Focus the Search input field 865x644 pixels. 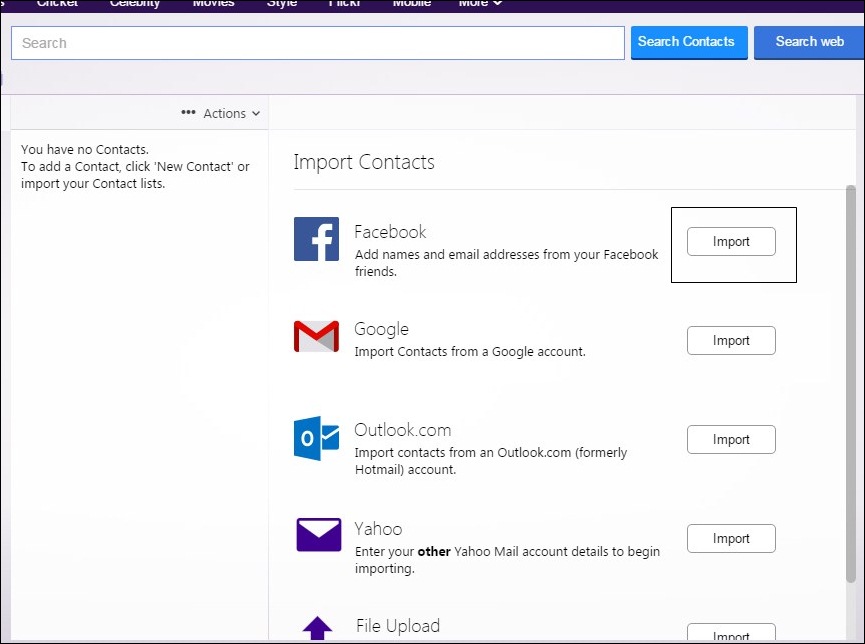tap(318, 42)
